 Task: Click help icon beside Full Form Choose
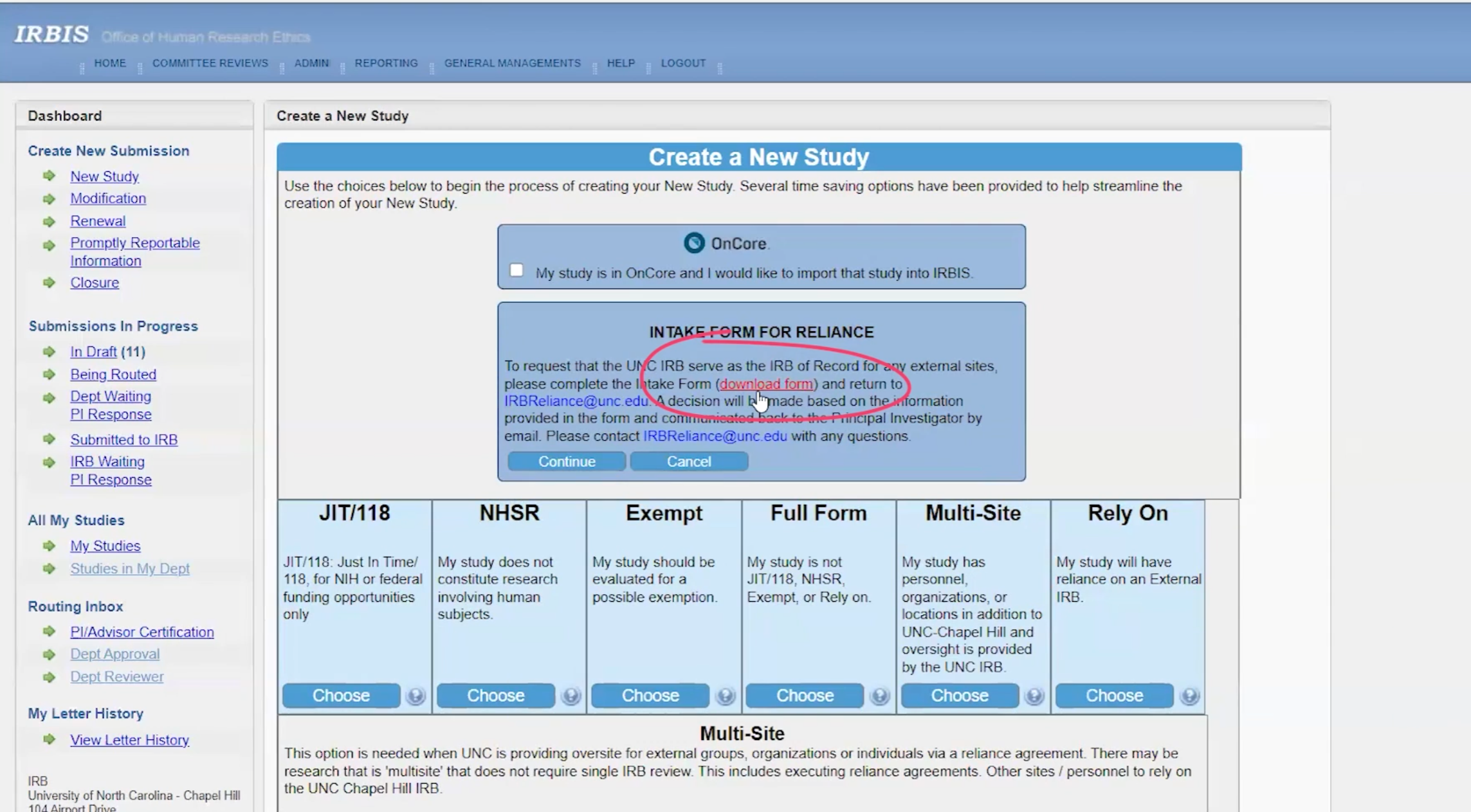(880, 696)
